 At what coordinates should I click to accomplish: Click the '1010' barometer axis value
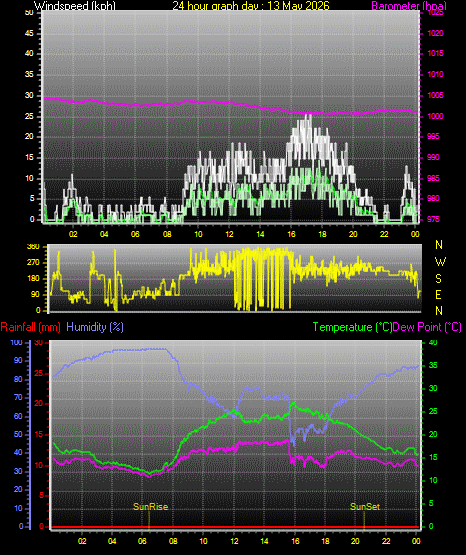(436, 74)
